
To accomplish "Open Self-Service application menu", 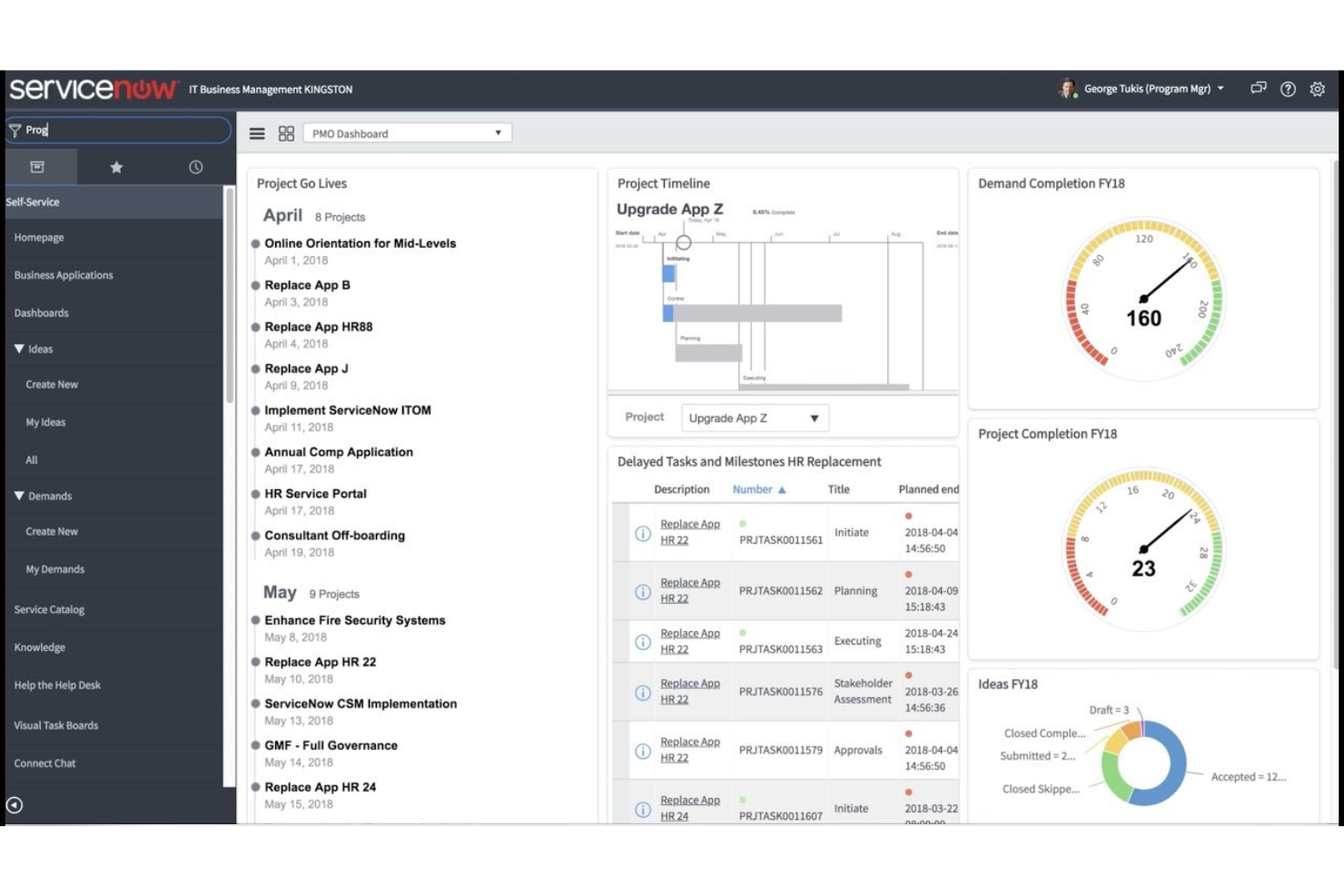I will point(112,202).
